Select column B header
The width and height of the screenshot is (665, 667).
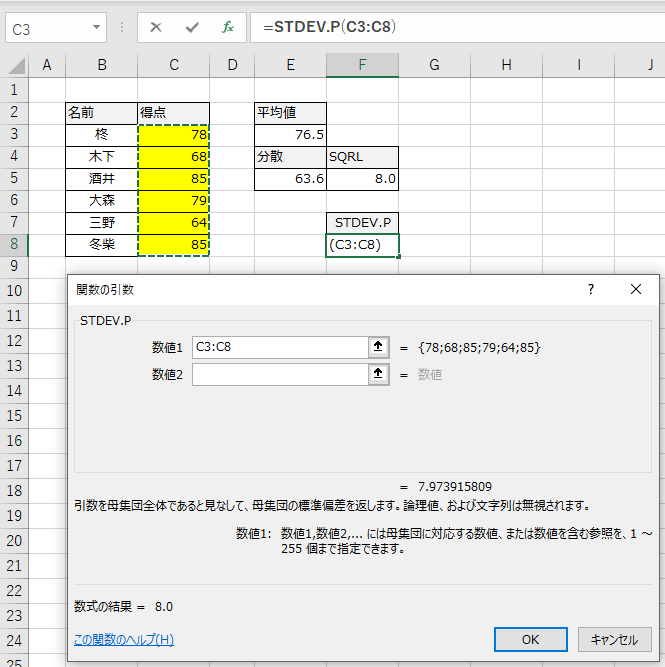click(102, 66)
